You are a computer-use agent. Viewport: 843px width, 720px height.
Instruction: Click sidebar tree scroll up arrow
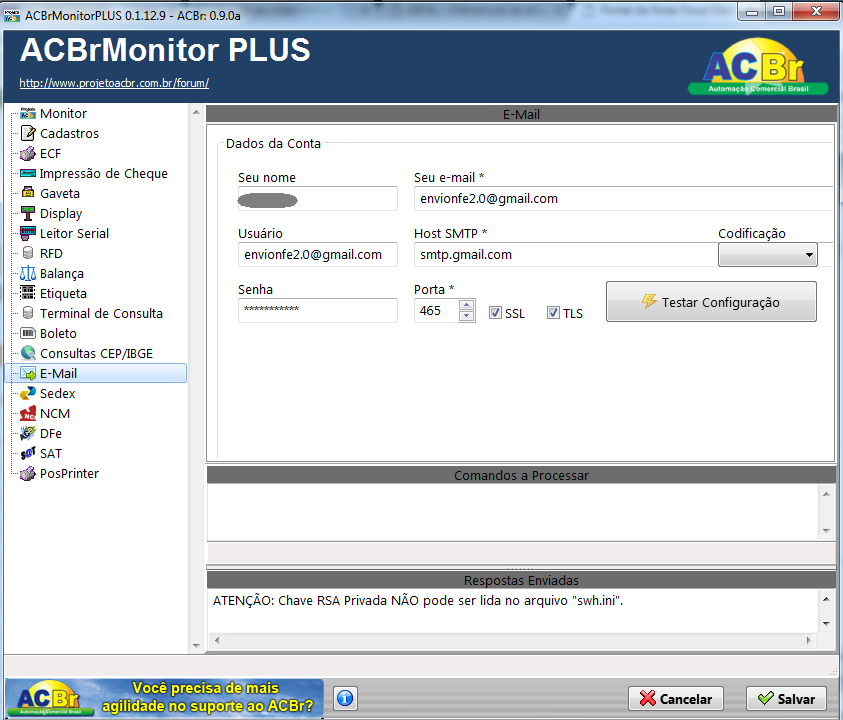tap(196, 112)
